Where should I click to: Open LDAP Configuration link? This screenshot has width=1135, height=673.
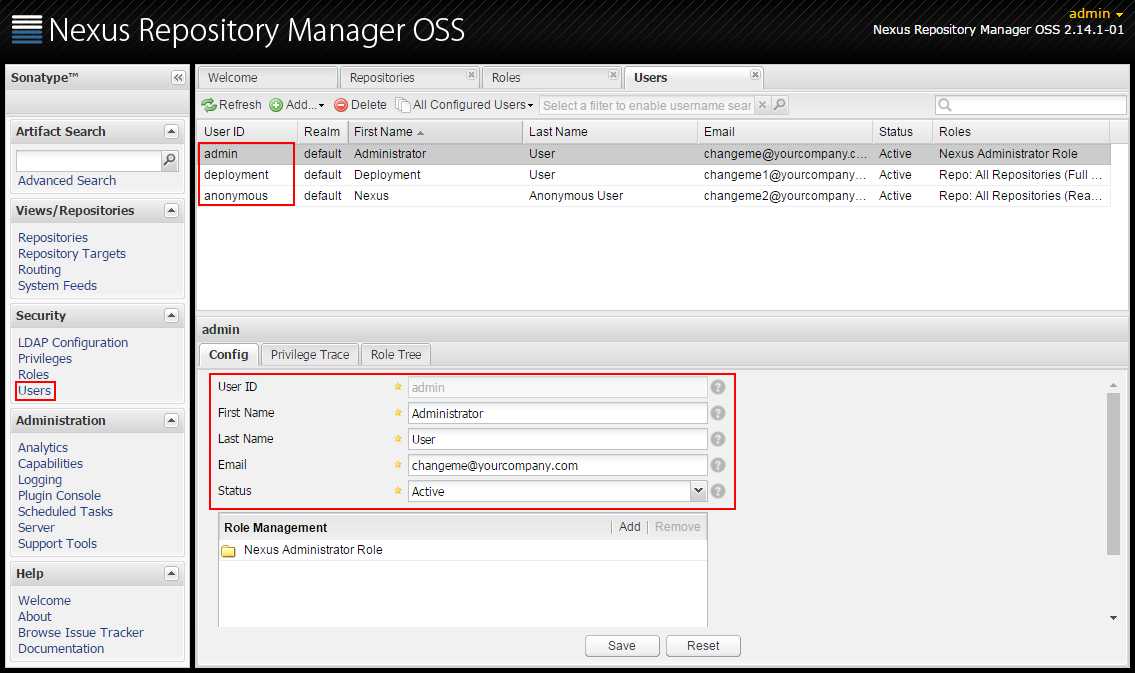coord(72,343)
